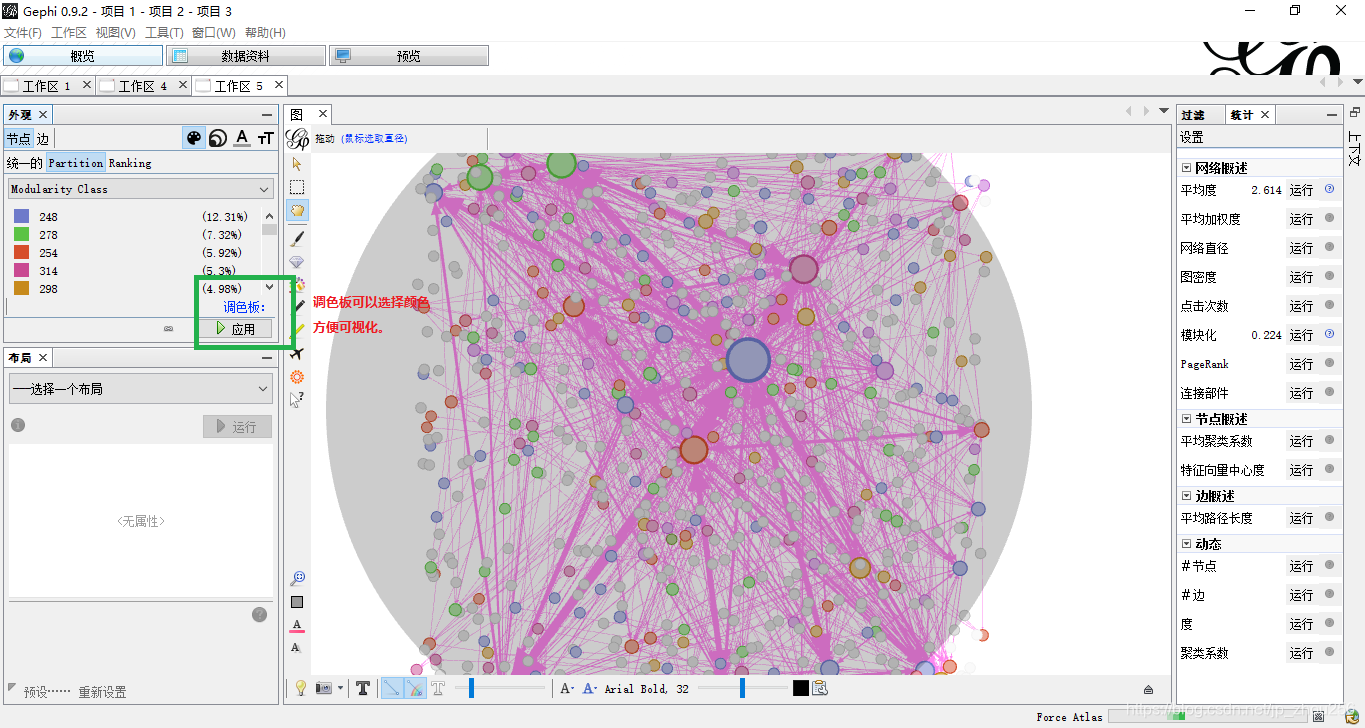Select the shortest path airplane tool
The width and height of the screenshot is (1365, 728).
[x=297, y=353]
